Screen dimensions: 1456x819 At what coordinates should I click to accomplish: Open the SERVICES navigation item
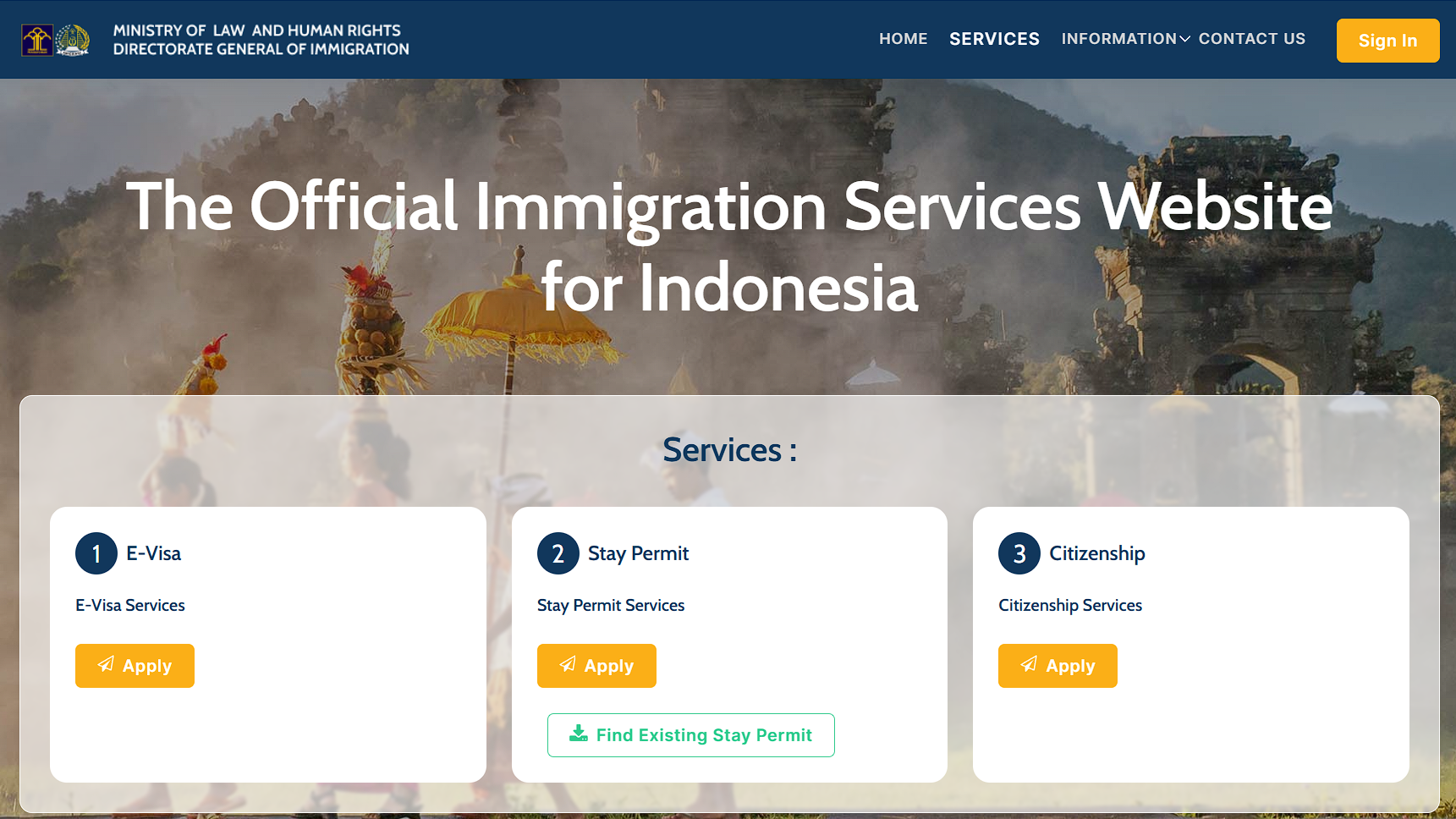994,39
